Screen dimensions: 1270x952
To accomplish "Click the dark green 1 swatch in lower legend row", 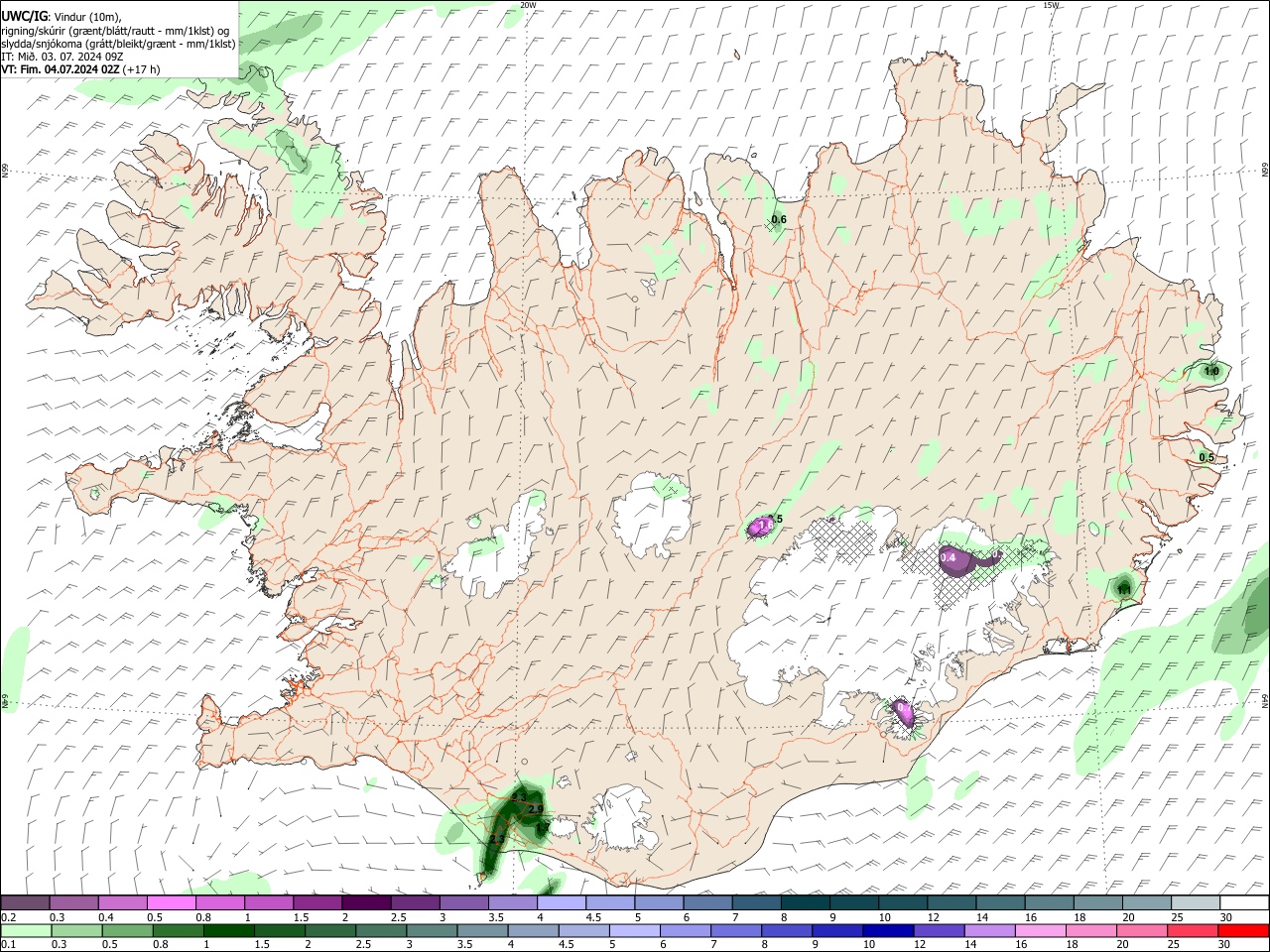I will point(227,931).
